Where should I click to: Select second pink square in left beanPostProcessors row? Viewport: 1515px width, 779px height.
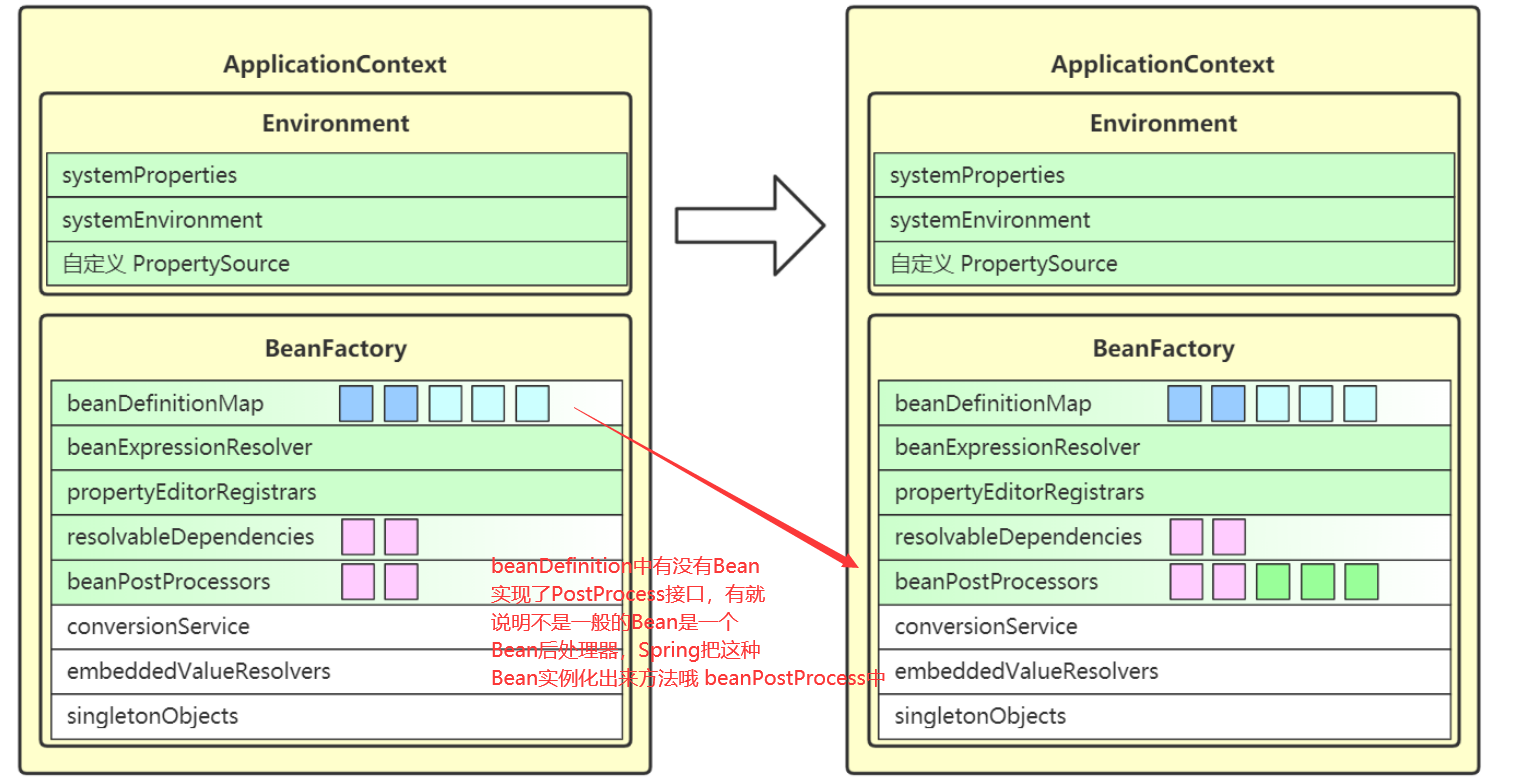pos(401,581)
